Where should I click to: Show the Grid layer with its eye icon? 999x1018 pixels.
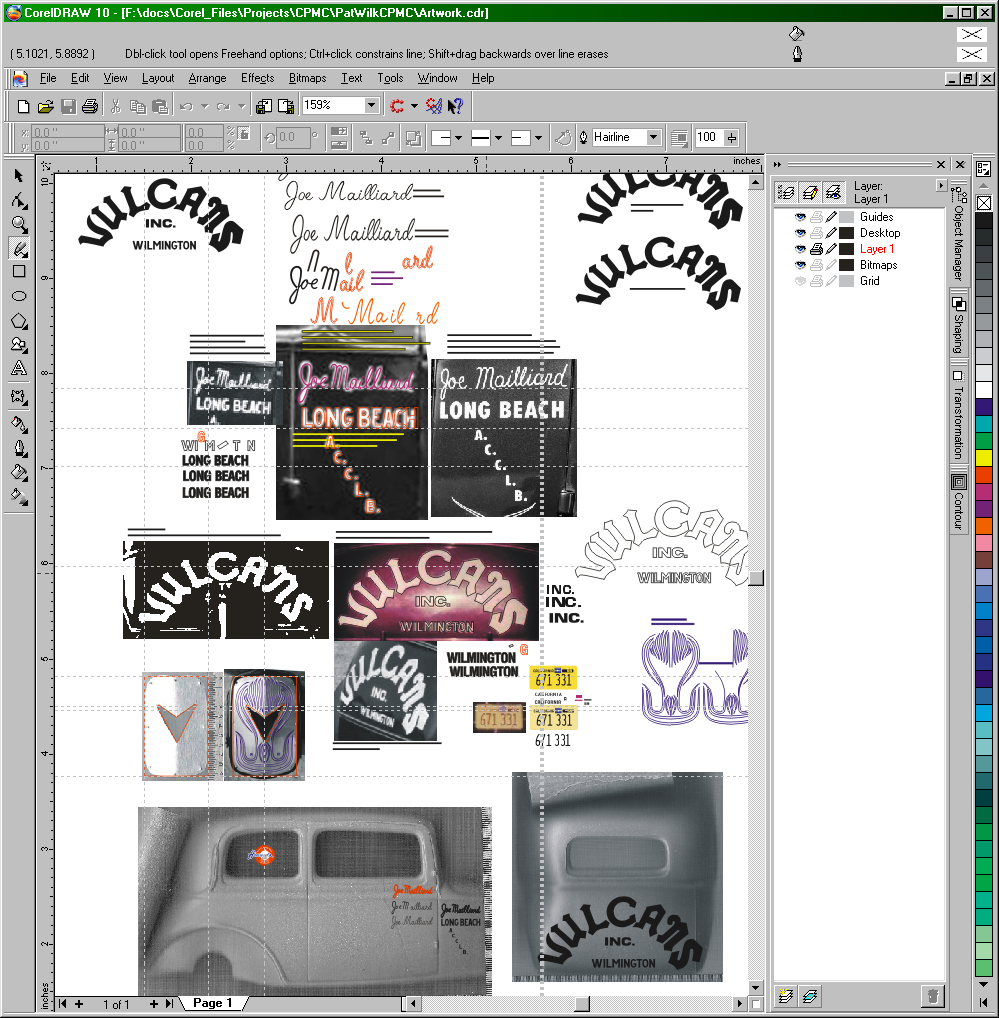coord(800,281)
